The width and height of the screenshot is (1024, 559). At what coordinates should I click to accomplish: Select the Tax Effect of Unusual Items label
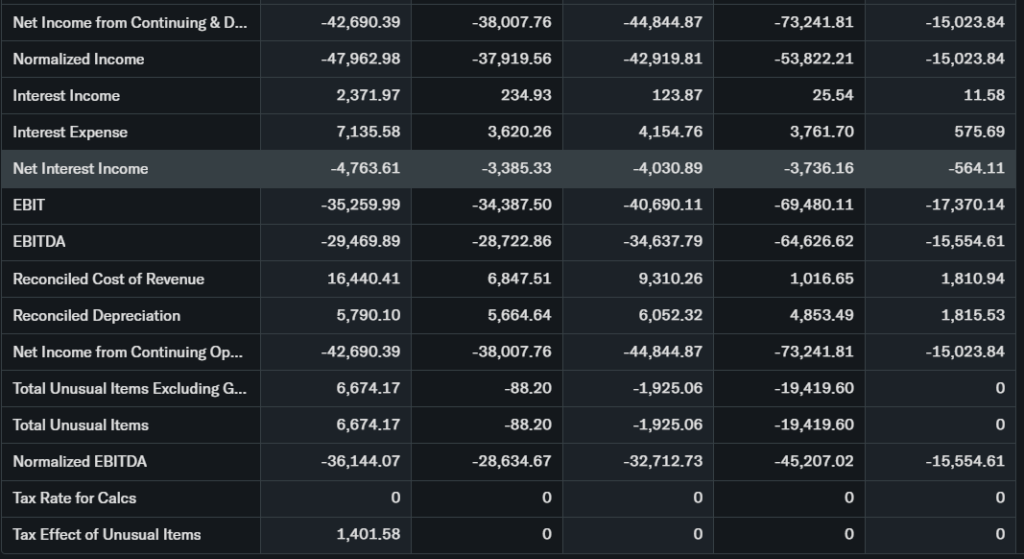[x=106, y=534]
